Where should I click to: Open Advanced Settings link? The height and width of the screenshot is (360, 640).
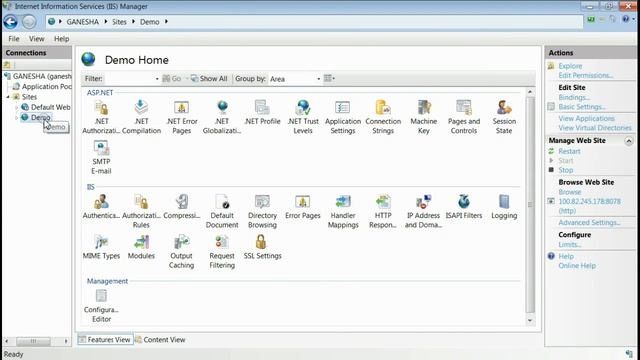[x=589, y=223]
